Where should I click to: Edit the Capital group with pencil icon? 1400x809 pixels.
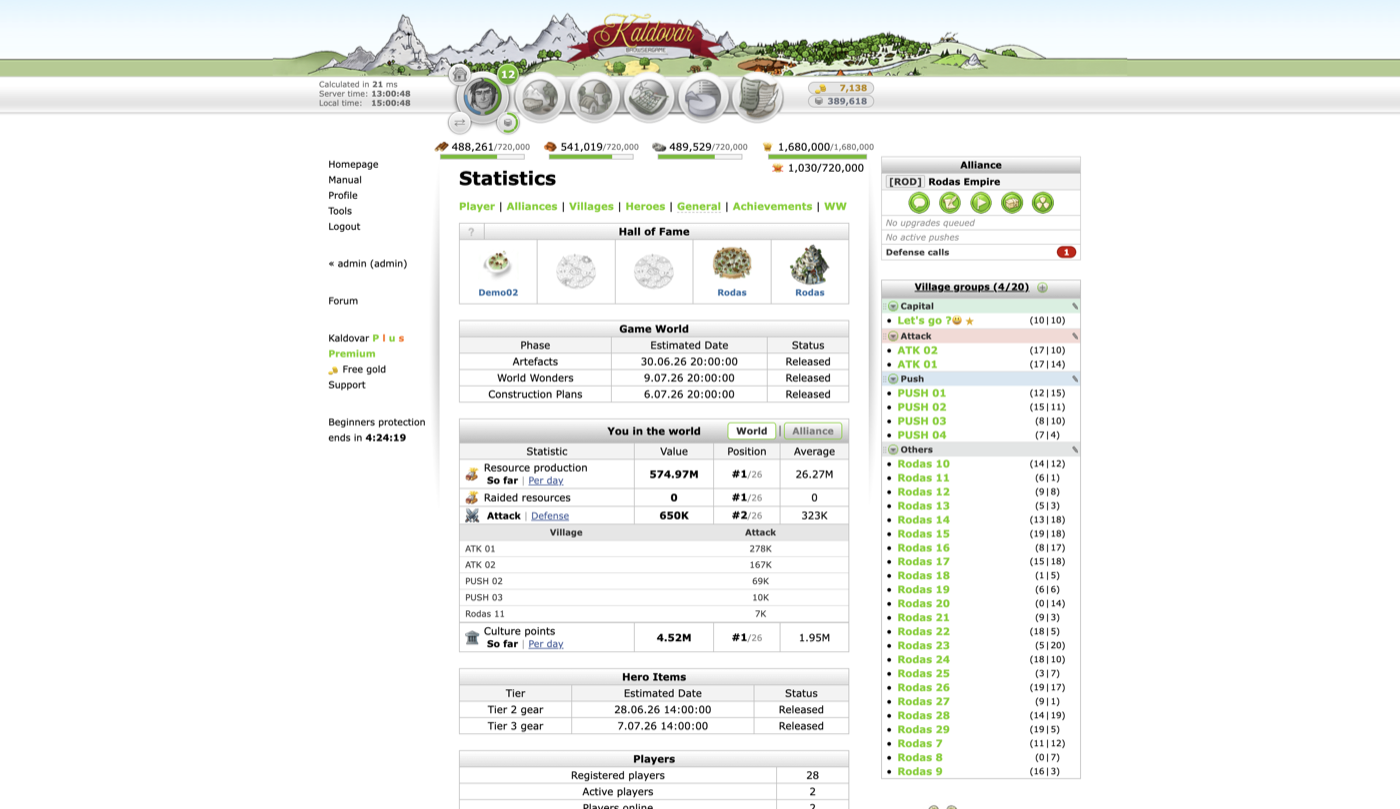[x=1075, y=307]
